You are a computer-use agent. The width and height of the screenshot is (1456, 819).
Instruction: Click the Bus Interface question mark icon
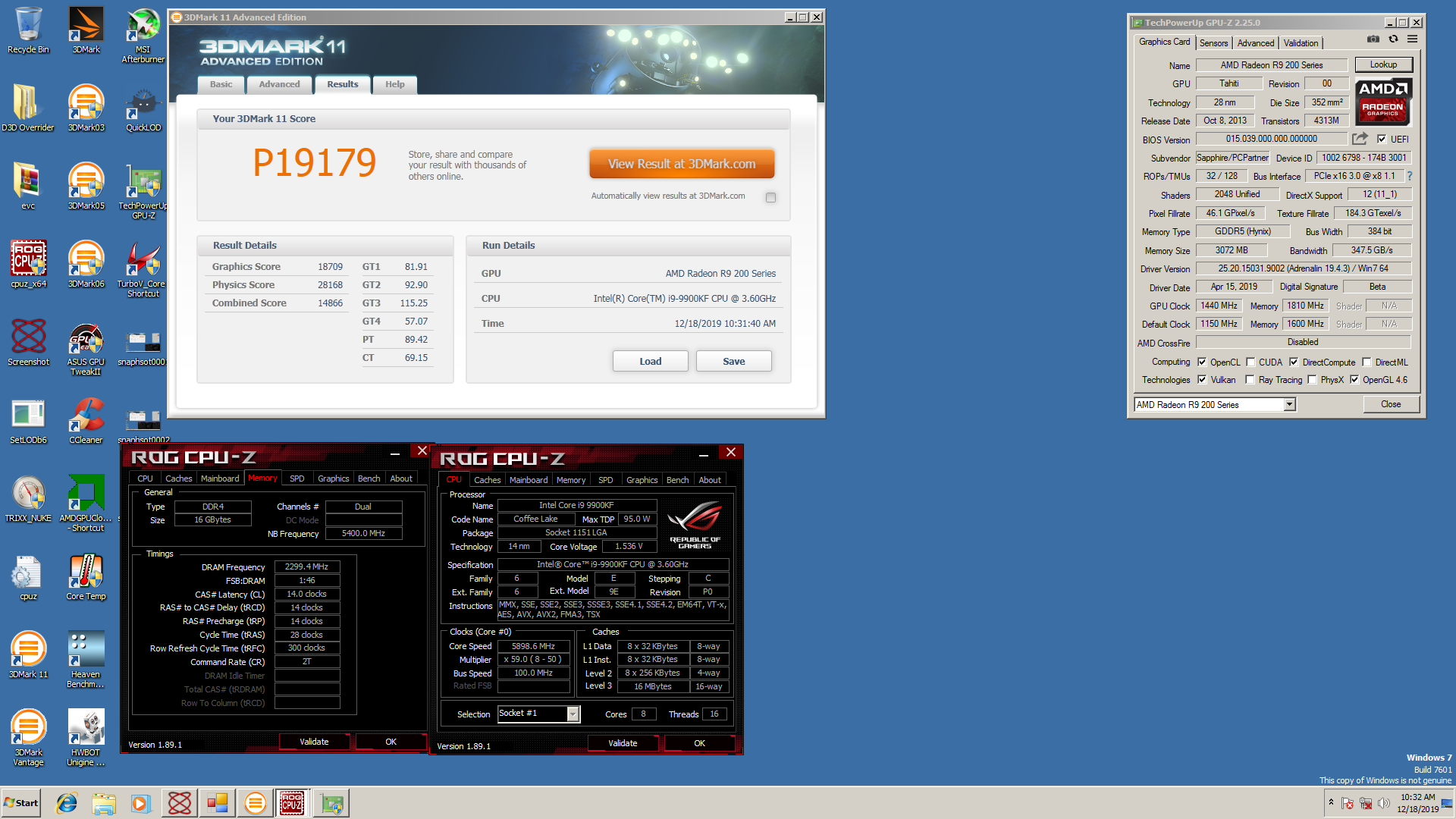tap(1409, 176)
